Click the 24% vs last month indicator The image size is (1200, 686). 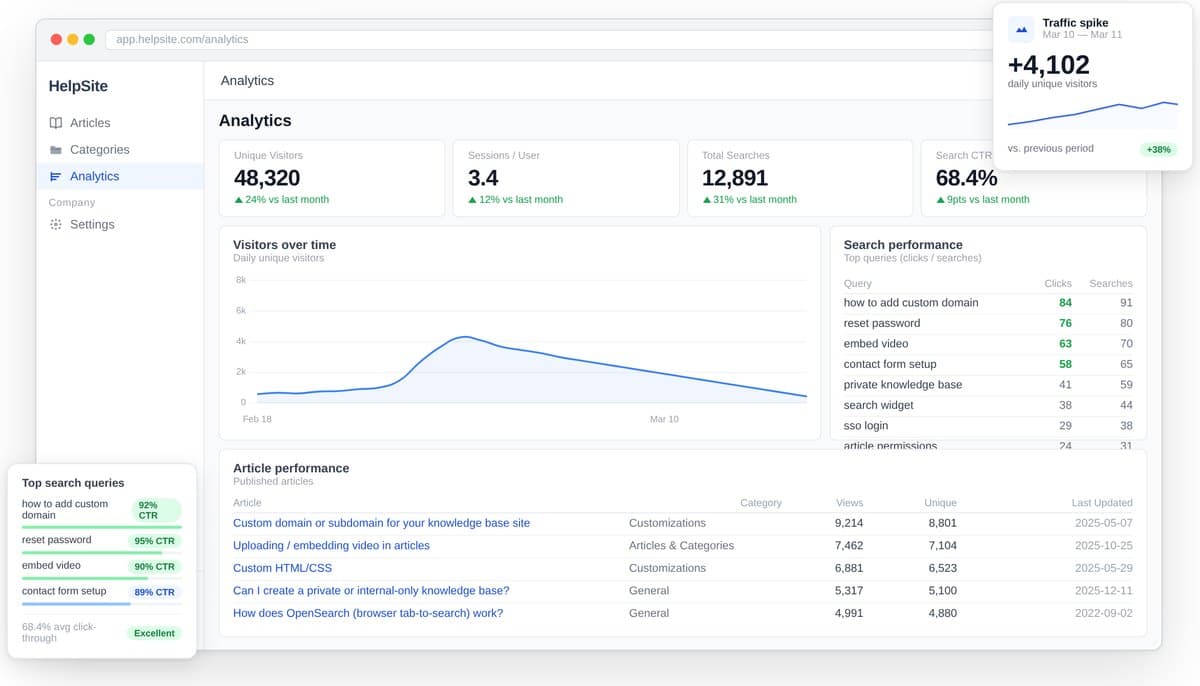pos(282,200)
